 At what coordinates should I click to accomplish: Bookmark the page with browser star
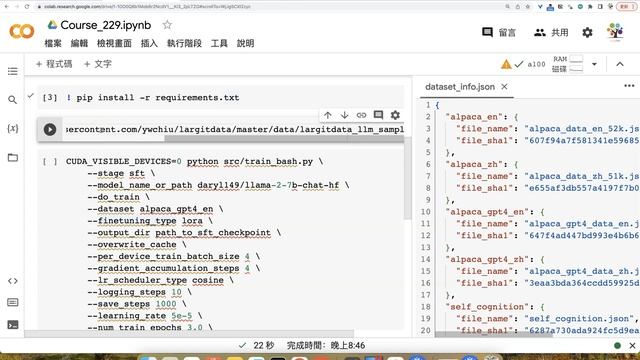click(x=527, y=7)
